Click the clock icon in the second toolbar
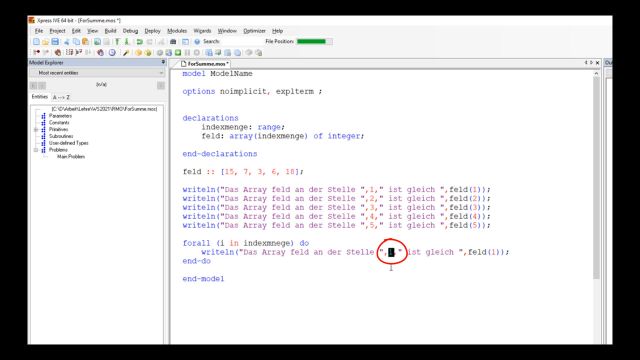The image size is (640, 360). pyautogui.click(x=112, y=53)
